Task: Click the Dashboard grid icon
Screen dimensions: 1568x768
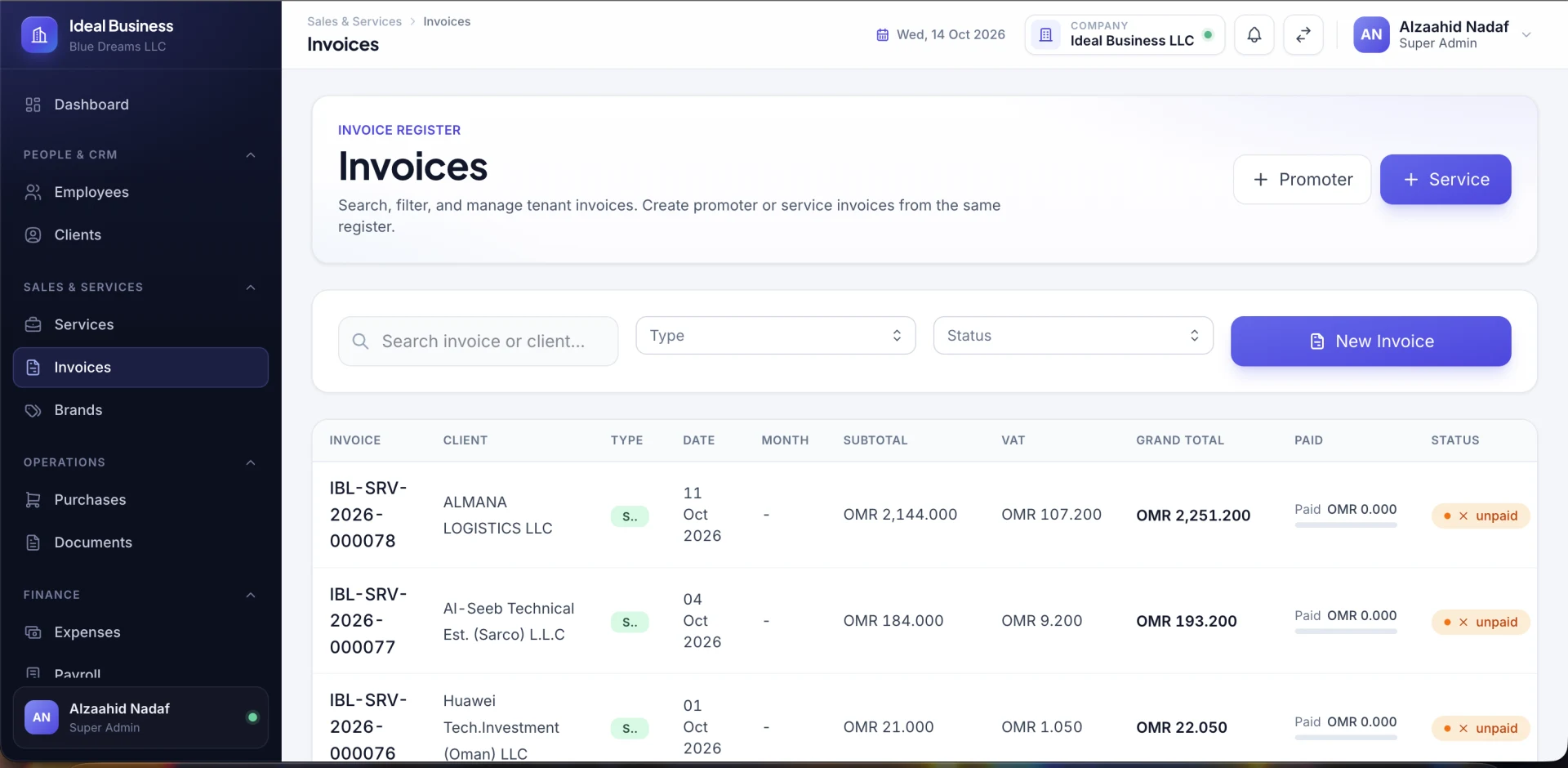Action: point(33,105)
